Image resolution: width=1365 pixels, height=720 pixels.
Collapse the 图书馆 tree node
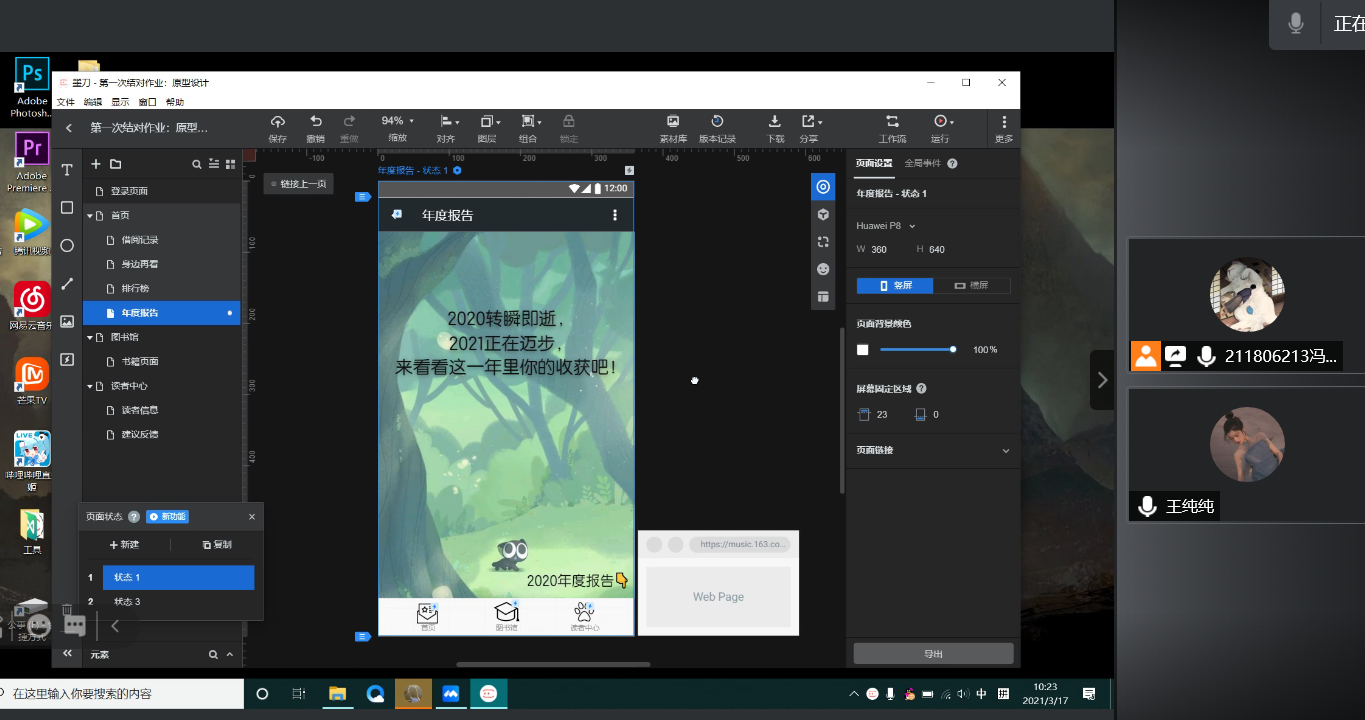(x=89, y=337)
